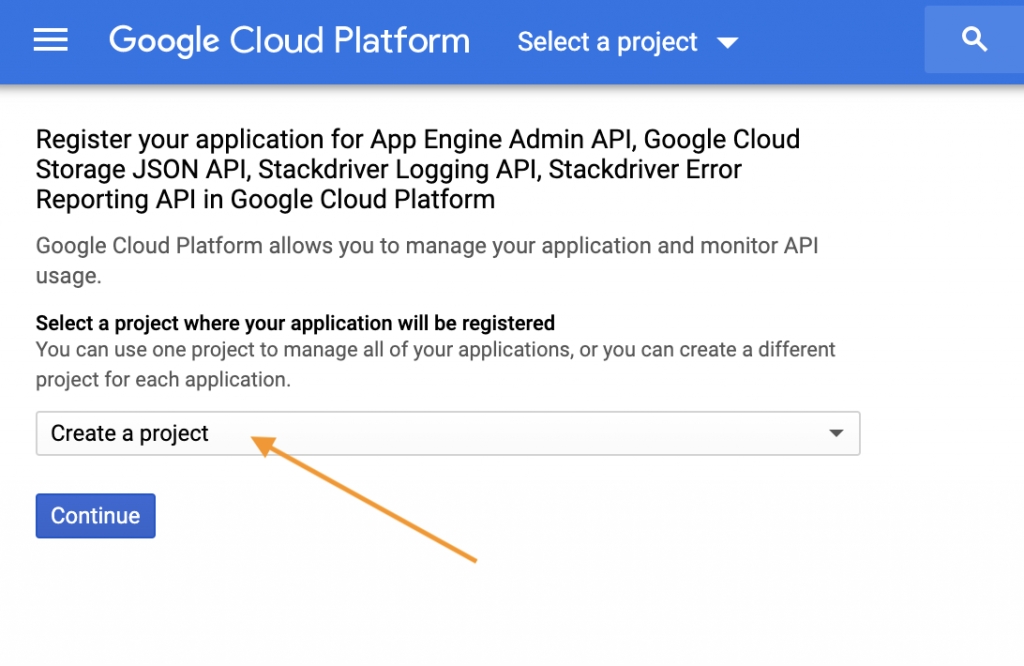Open the 'Select a project' header dropdown
The width and height of the screenshot is (1024, 666).
click(x=628, y=42)
